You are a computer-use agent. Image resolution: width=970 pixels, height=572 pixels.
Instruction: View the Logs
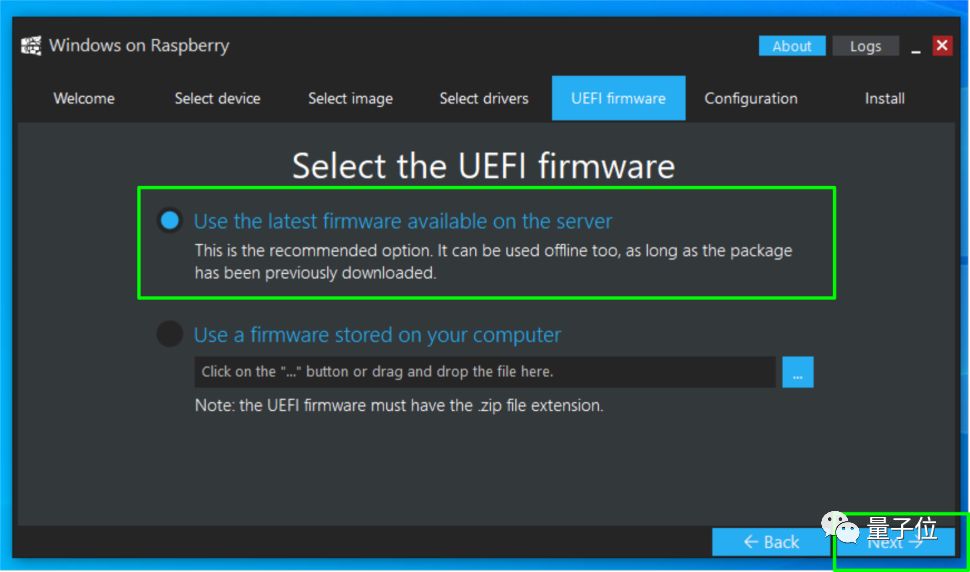click(865, 46)
